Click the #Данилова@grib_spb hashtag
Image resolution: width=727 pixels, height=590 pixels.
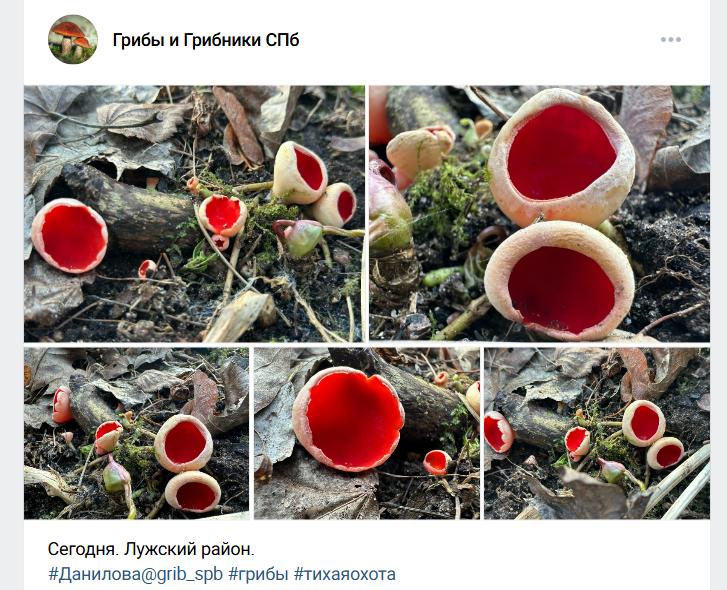click(135, 574)
